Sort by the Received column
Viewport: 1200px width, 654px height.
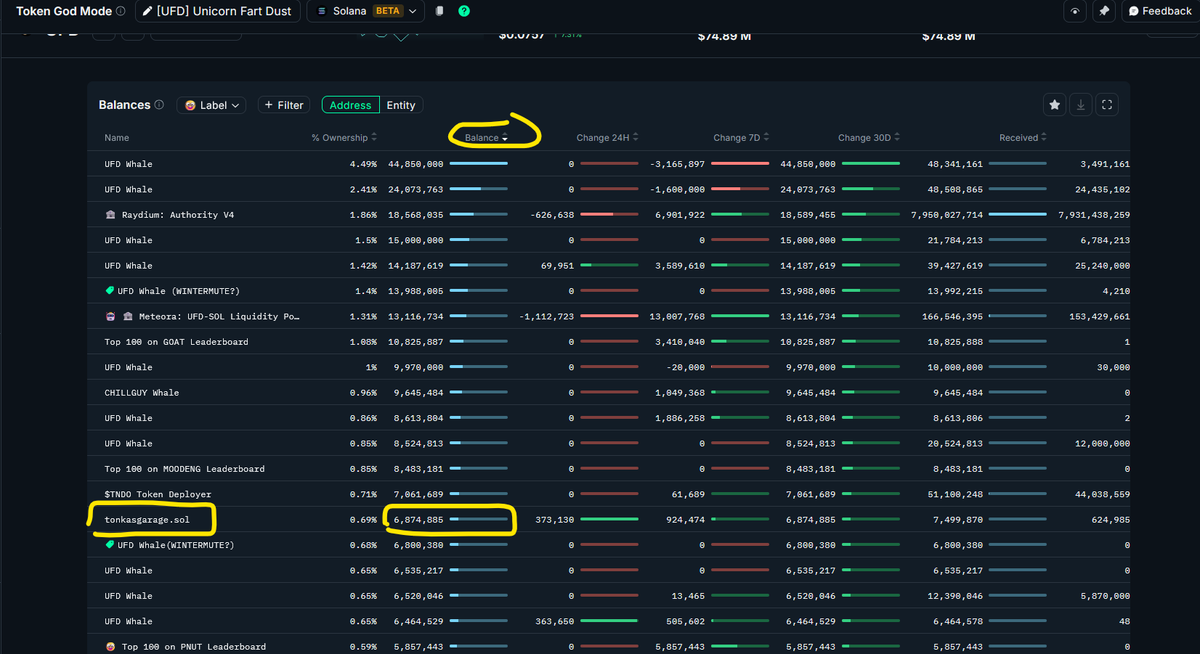tap(1023, 137)
